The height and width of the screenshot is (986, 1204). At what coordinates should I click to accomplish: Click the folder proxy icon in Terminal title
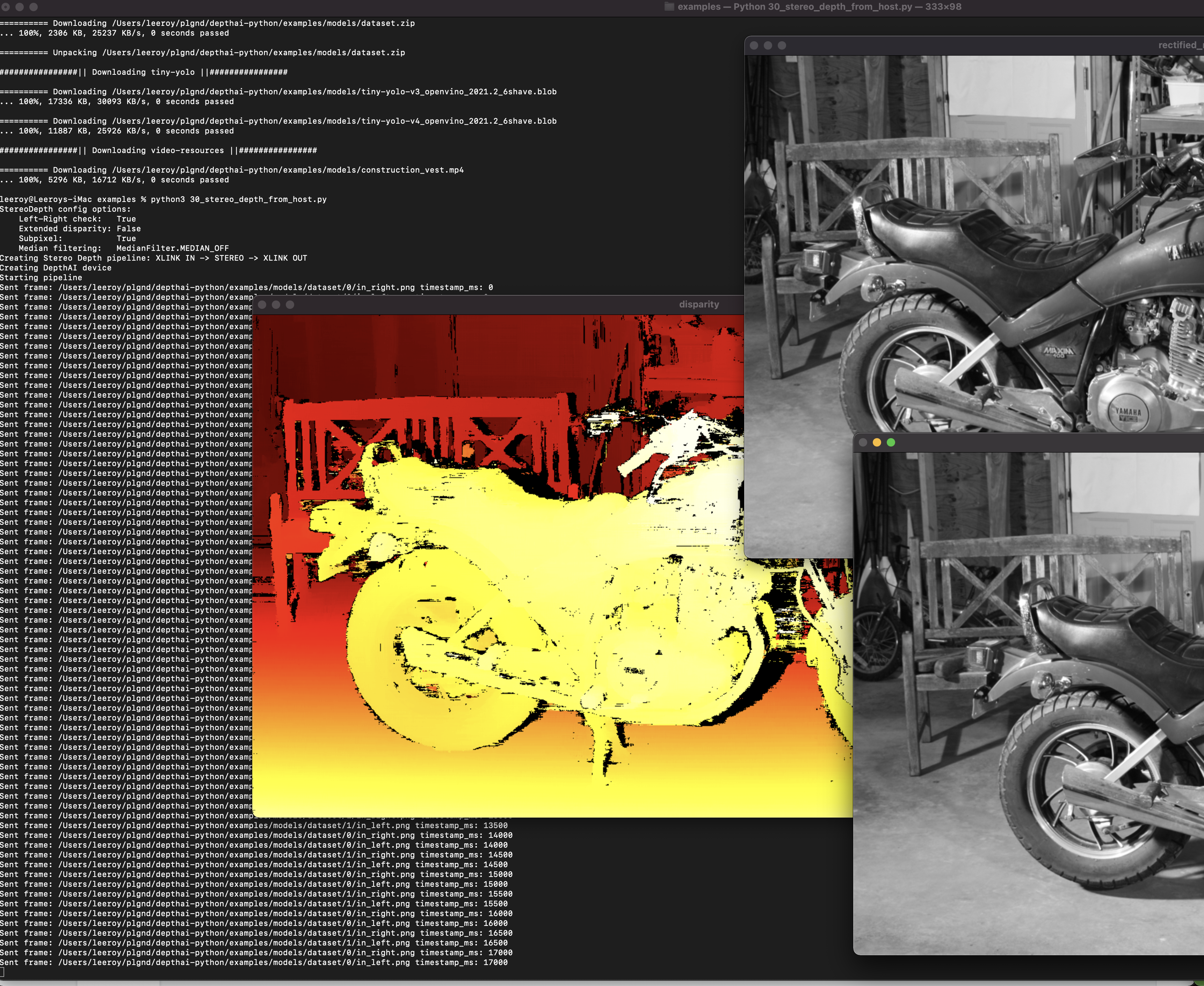[x=669, y=7]
